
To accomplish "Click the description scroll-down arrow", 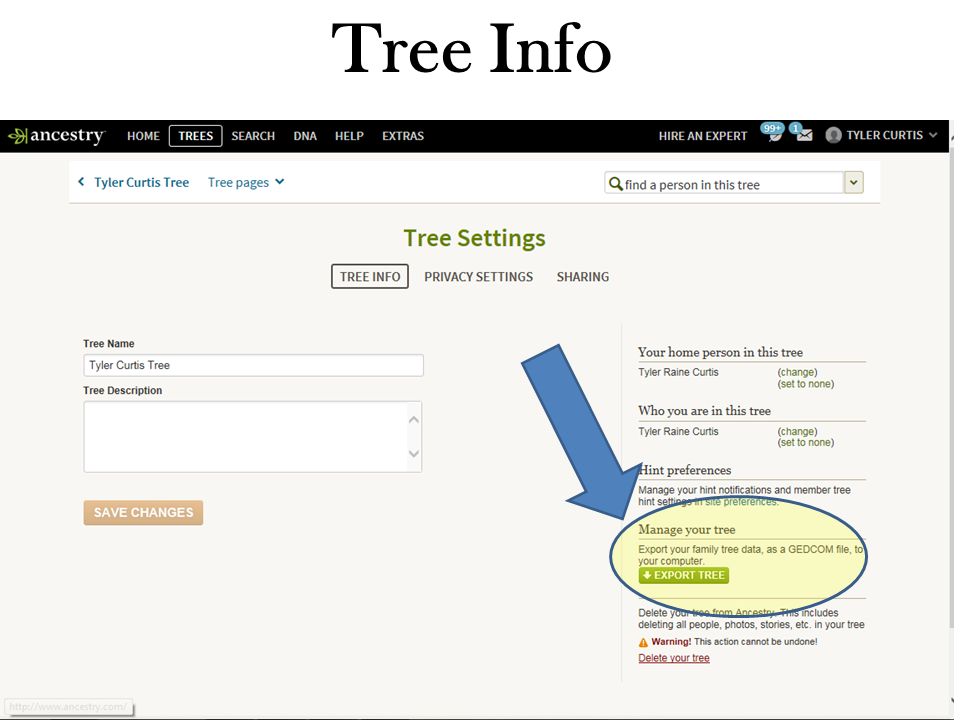I will point(414,454).
